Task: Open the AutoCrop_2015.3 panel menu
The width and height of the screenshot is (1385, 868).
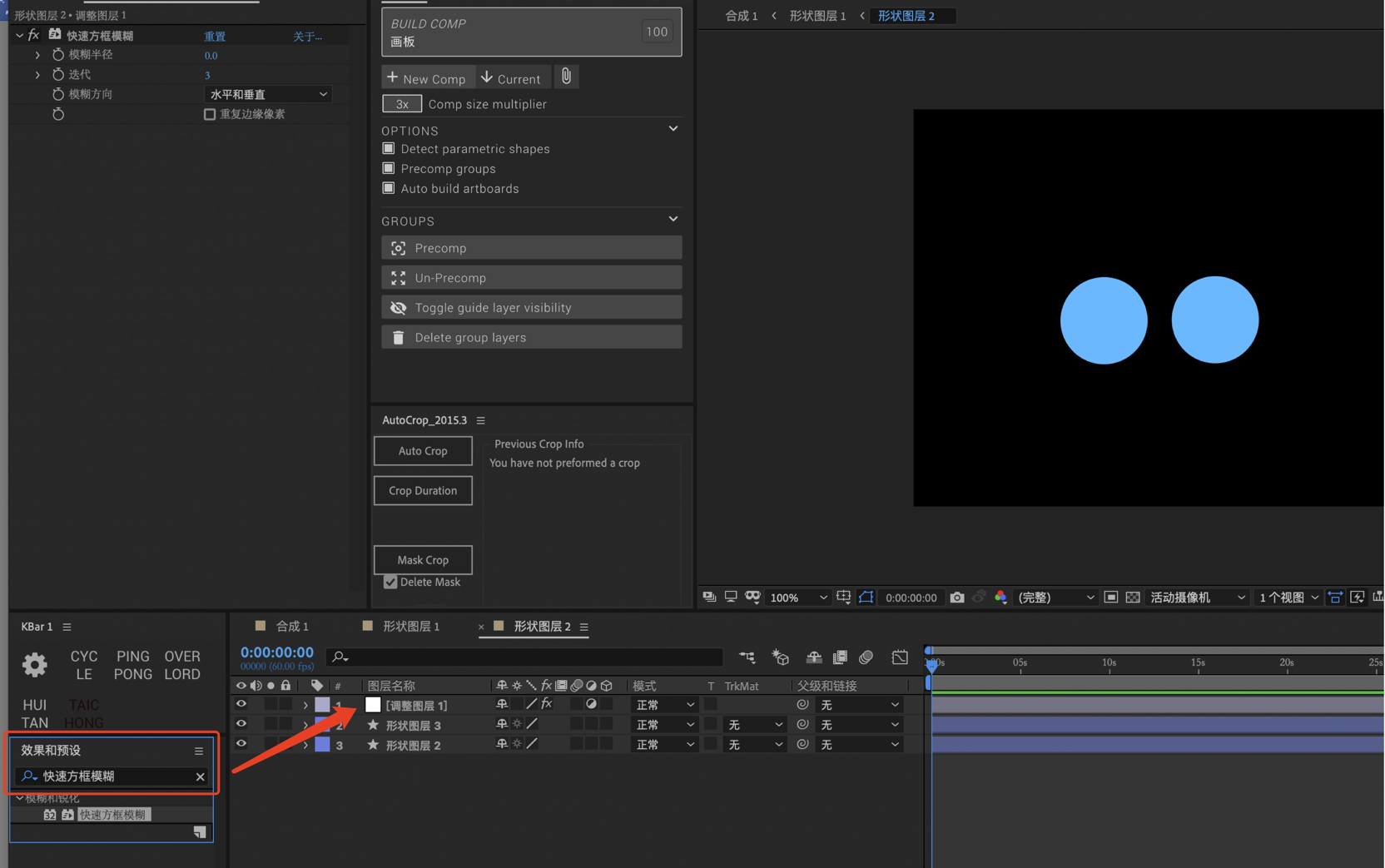Action: point(481,420)
